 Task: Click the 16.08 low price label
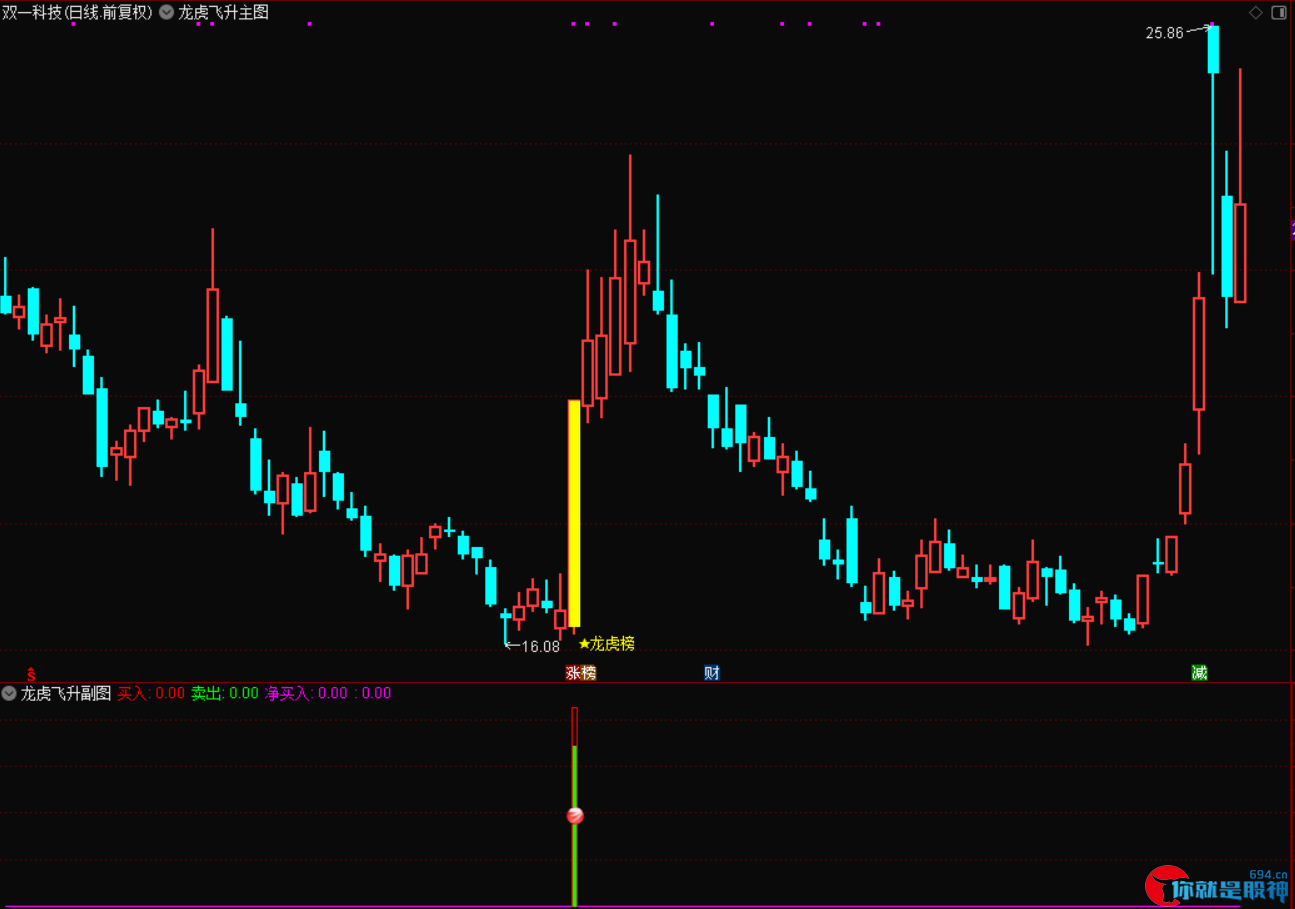pyautogui.click(x=541, y=647)
